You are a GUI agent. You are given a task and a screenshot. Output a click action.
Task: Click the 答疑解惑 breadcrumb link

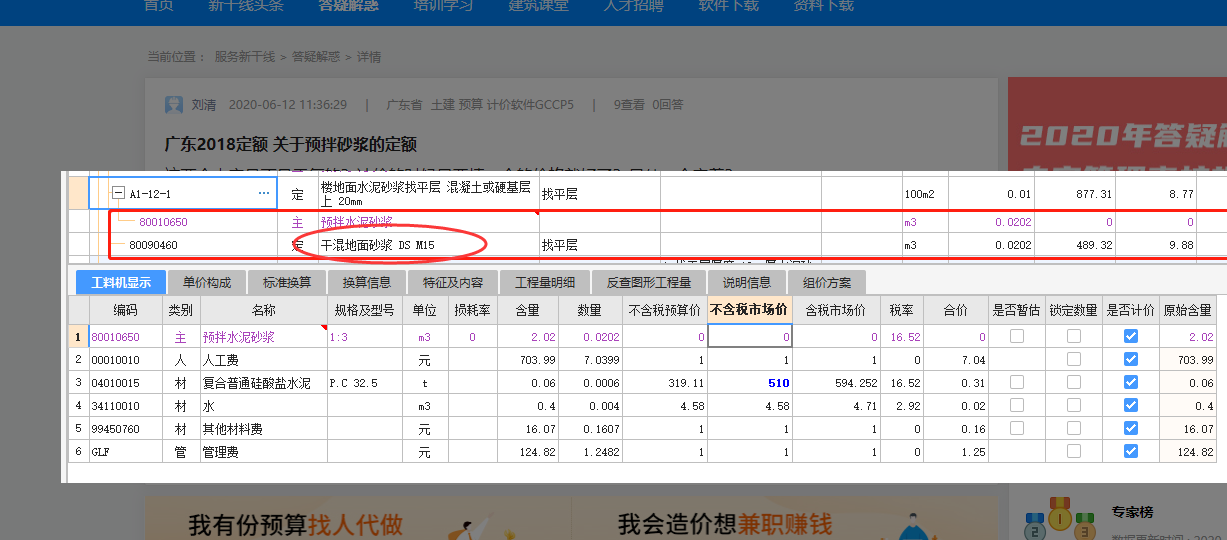tap(315, 57)
